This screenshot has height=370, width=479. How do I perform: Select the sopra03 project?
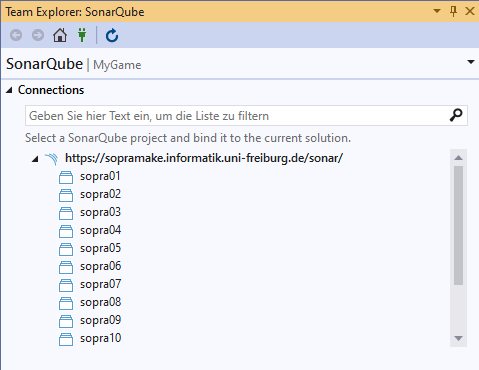click(100, 212)
